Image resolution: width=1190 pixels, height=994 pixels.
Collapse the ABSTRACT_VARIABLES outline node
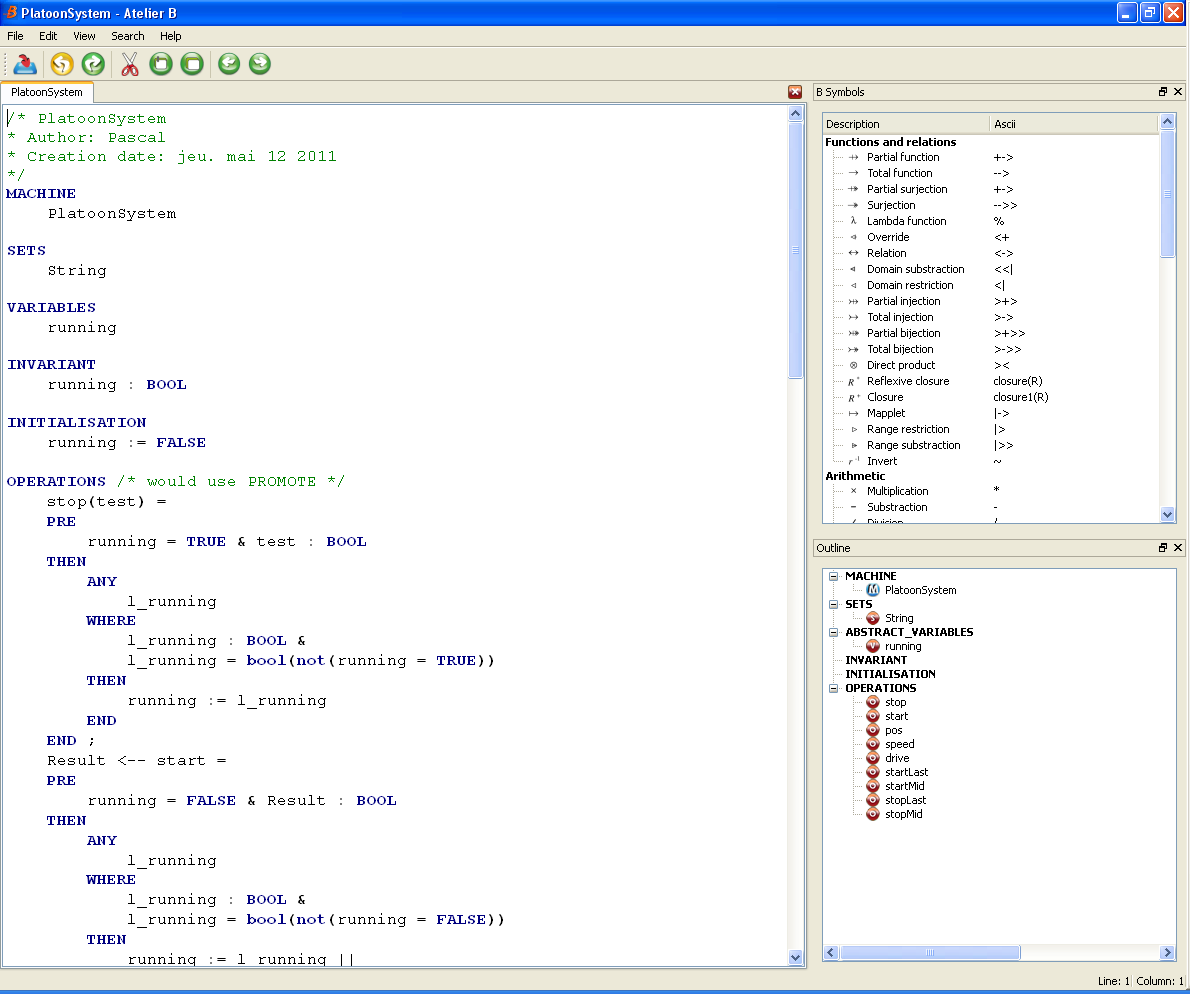(833, 632)
